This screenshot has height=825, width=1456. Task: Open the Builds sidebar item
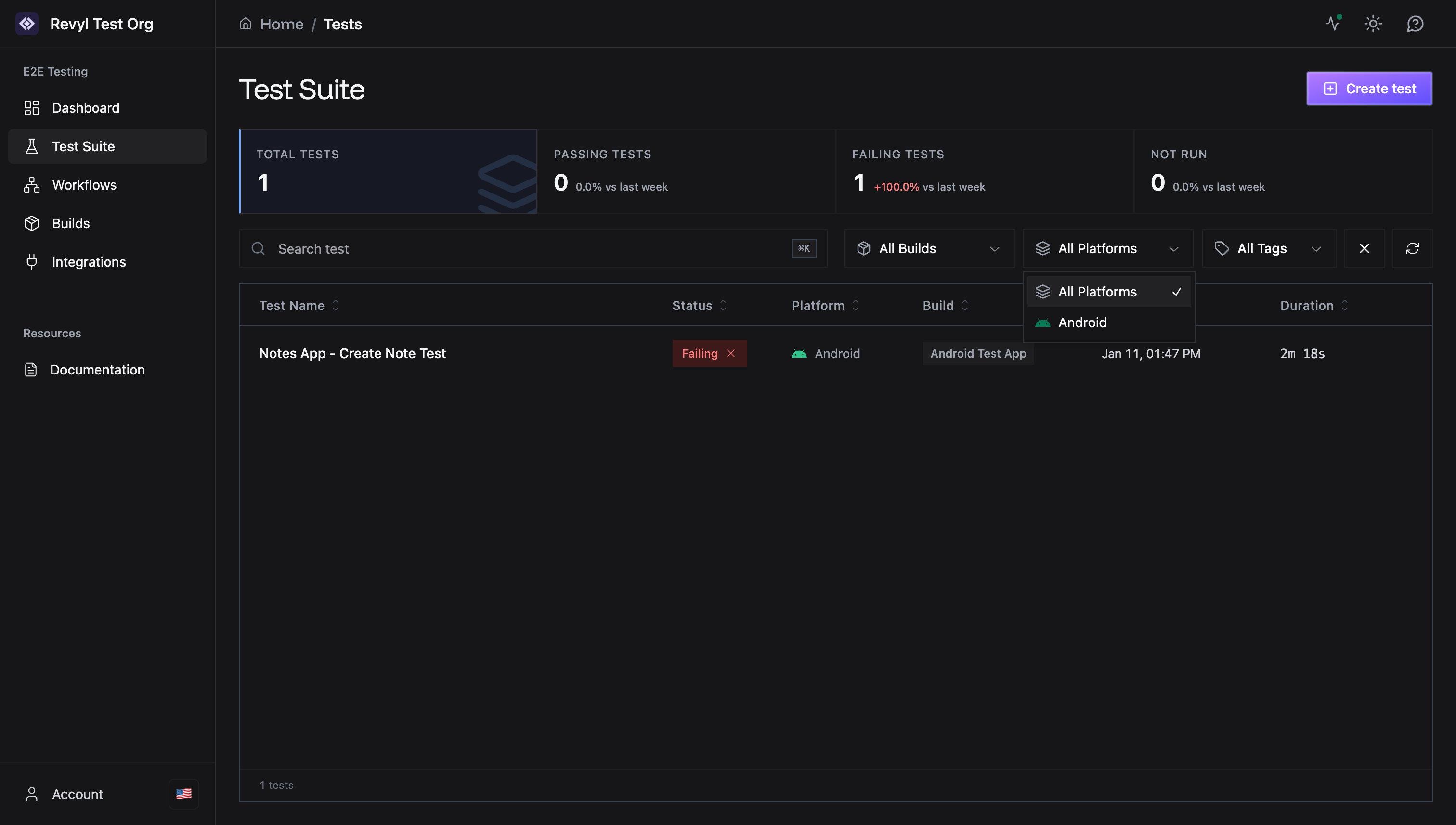[x=71, y=223]
